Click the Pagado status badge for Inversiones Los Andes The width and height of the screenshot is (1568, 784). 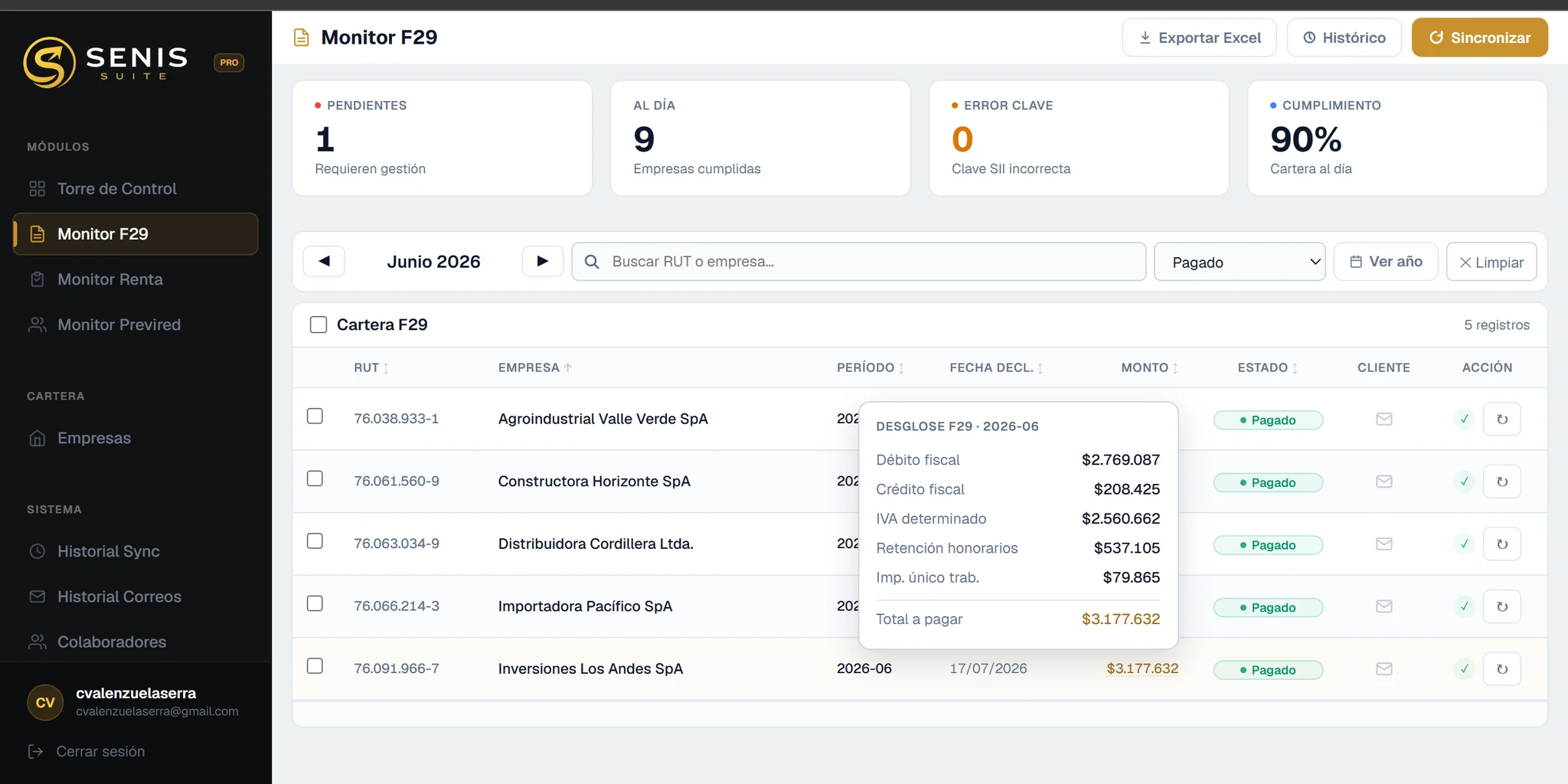(x=1268, y=670)
